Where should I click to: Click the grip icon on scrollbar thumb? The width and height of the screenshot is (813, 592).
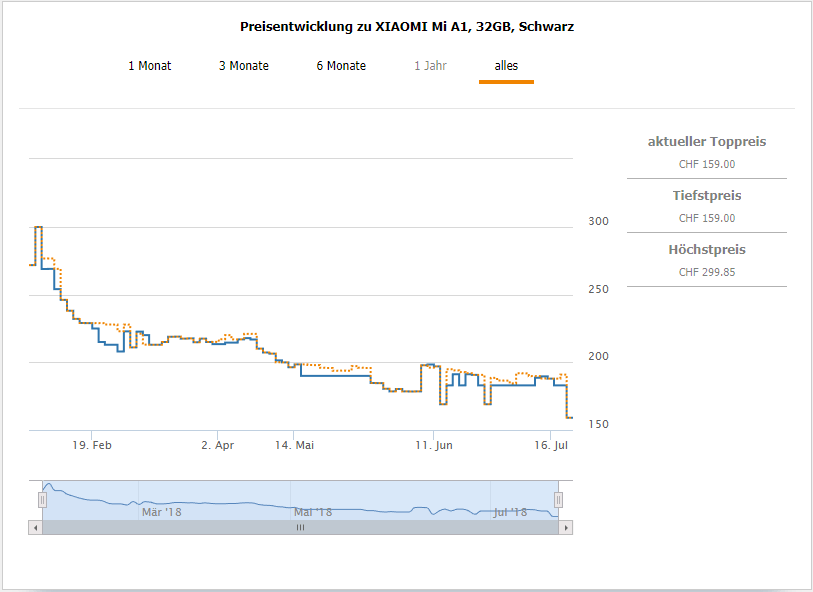tap(300, 527)
